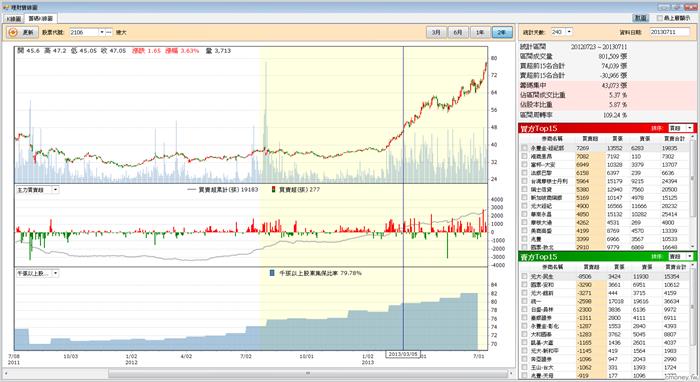Open the 統計天數 240 dropdown

point(568,32)
